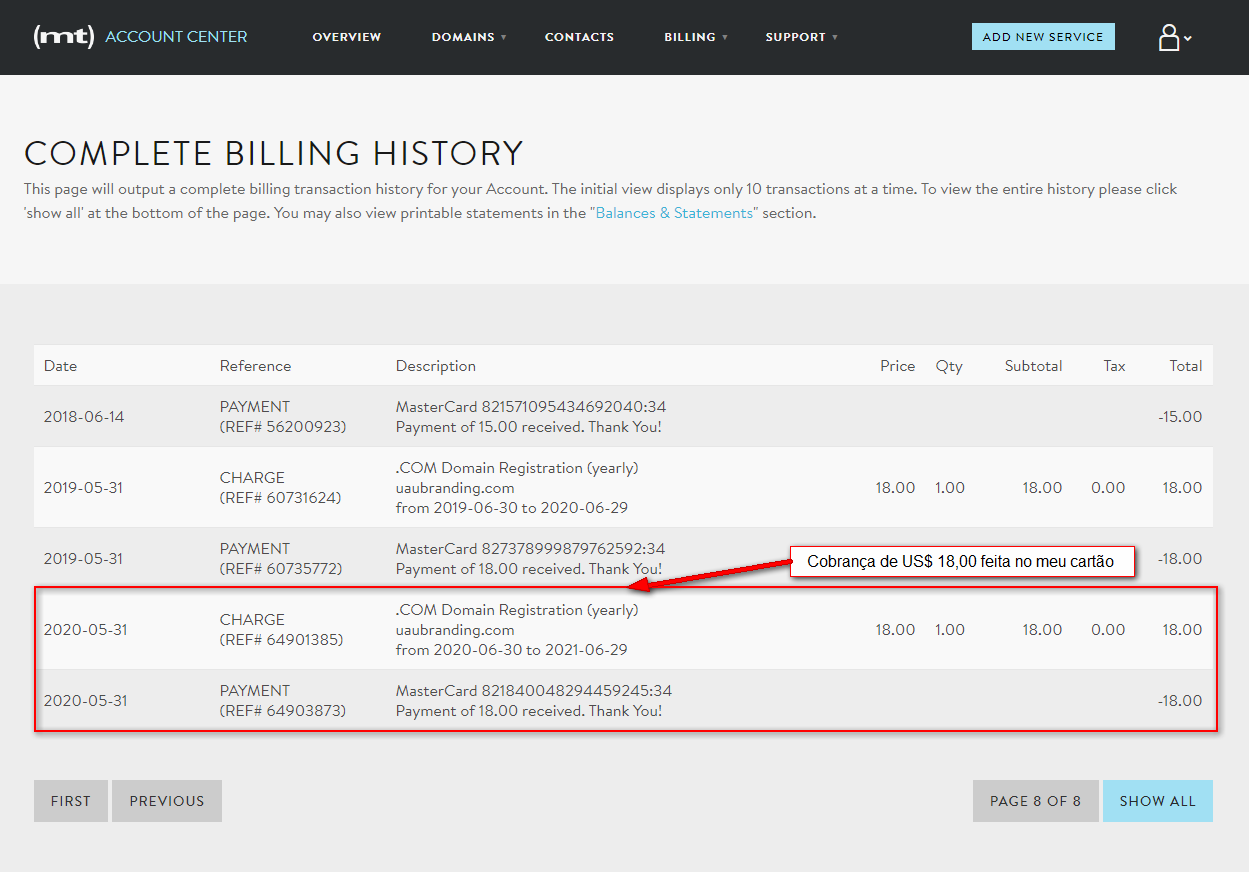Click the Total column header
Image resolution: width=1249 pixels, height=872 pixels.
click(x=1185, y=366)
